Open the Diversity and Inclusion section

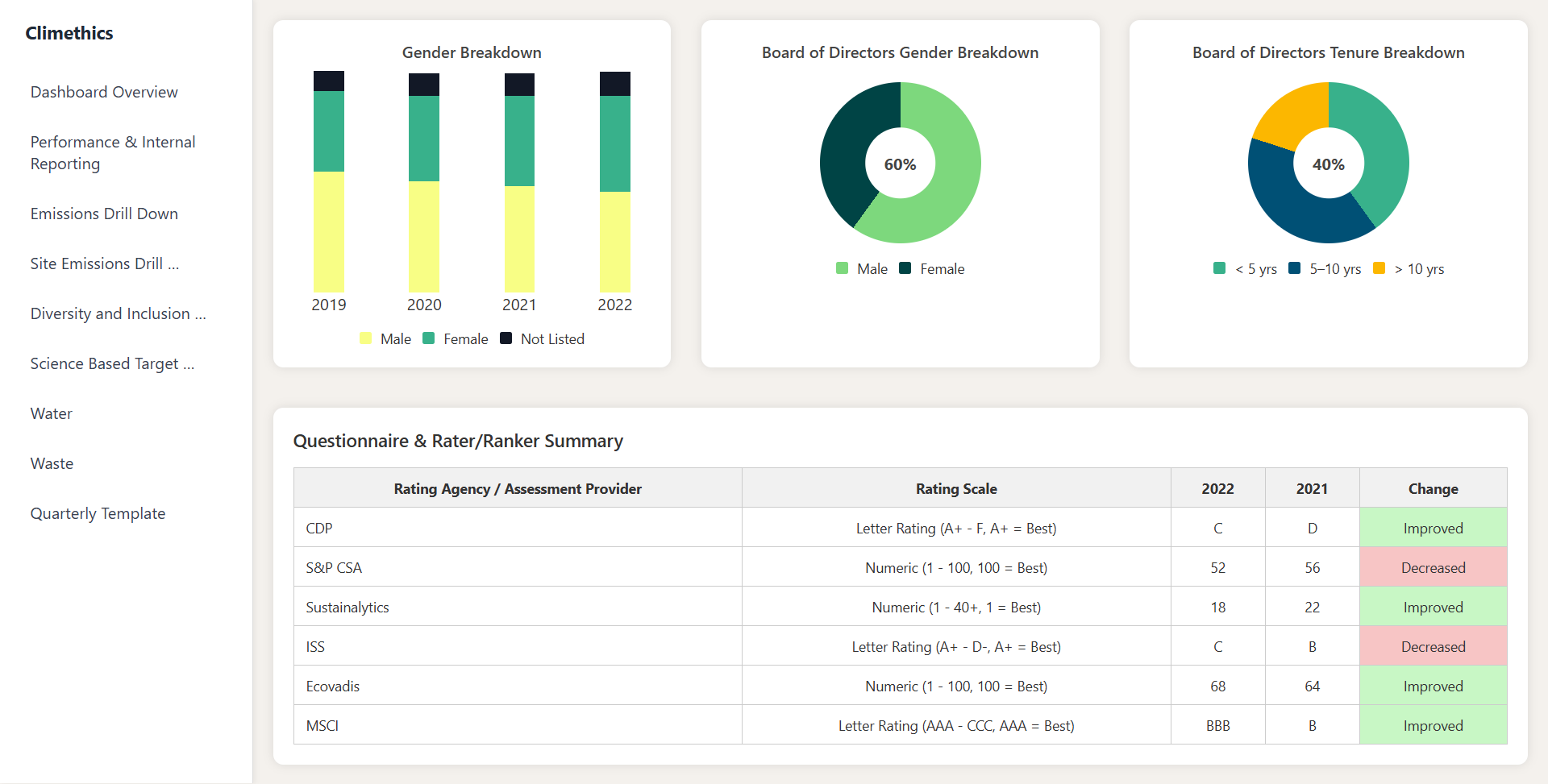118,313
